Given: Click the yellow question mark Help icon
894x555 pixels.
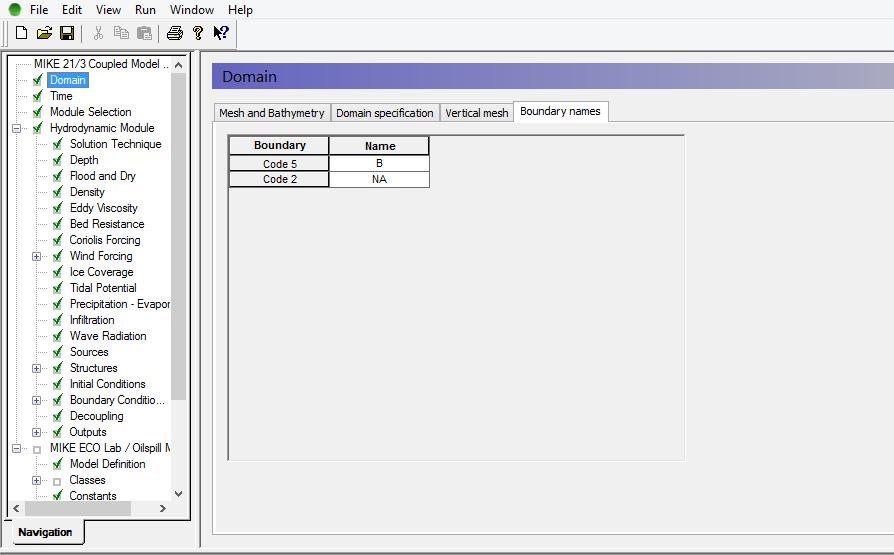Looking at the screenshot, I should 197,33.
